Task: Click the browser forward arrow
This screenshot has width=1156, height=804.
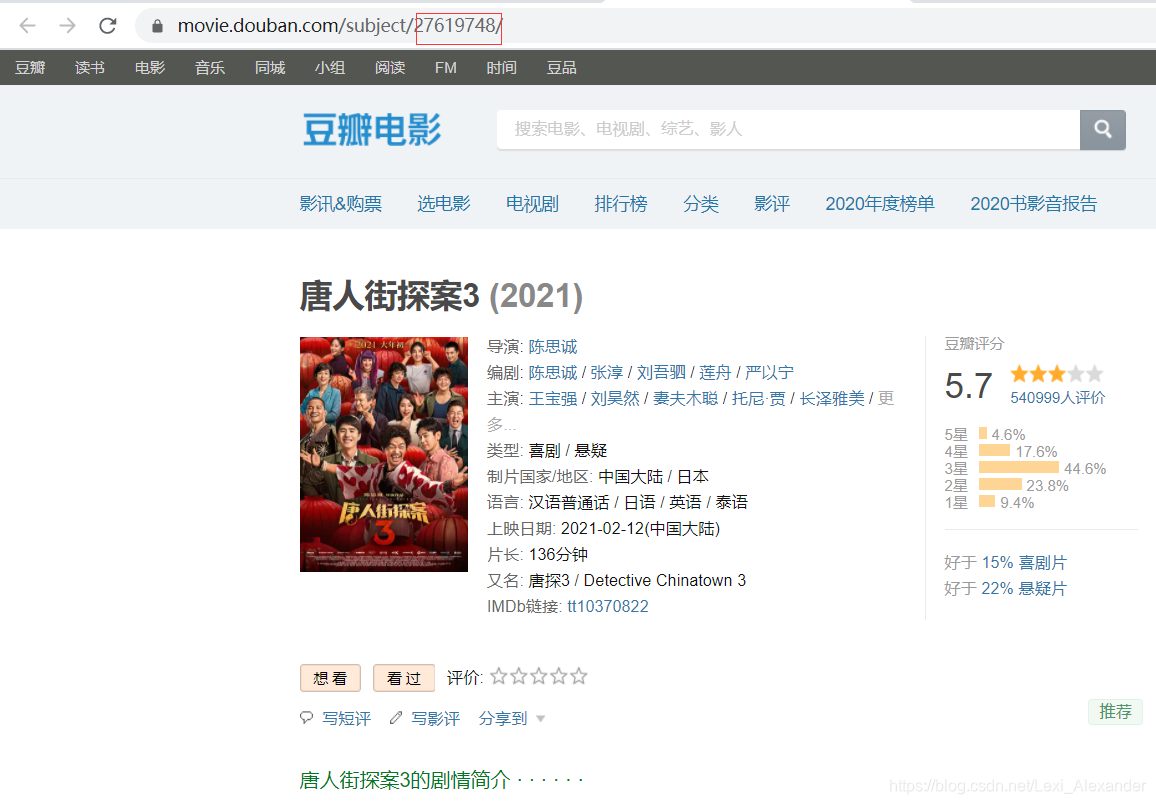Action: coord(67,26)
